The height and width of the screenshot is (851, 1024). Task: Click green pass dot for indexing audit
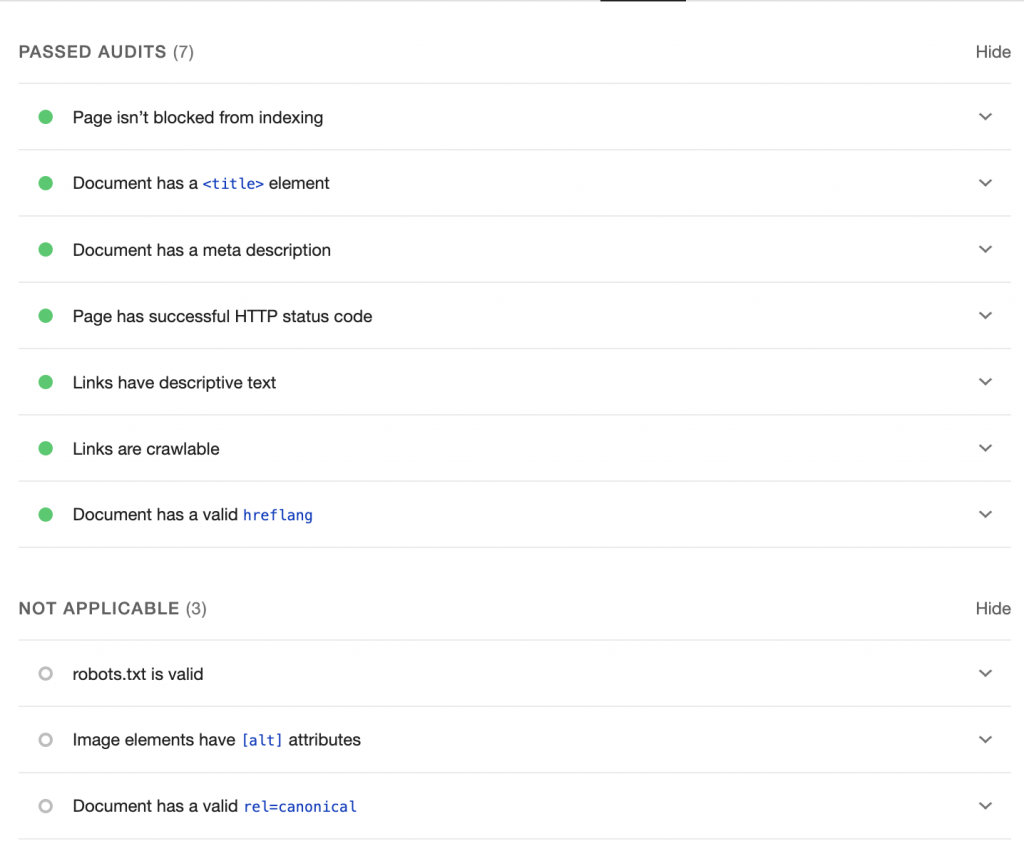tap(45, 117)
